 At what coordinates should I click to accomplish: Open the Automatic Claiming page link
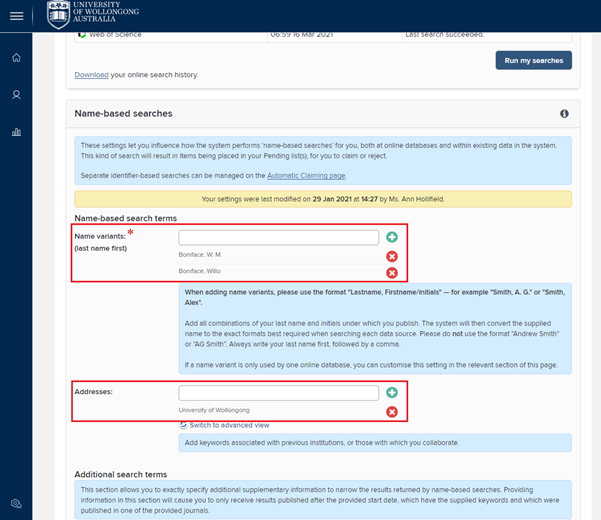[306, 176]
